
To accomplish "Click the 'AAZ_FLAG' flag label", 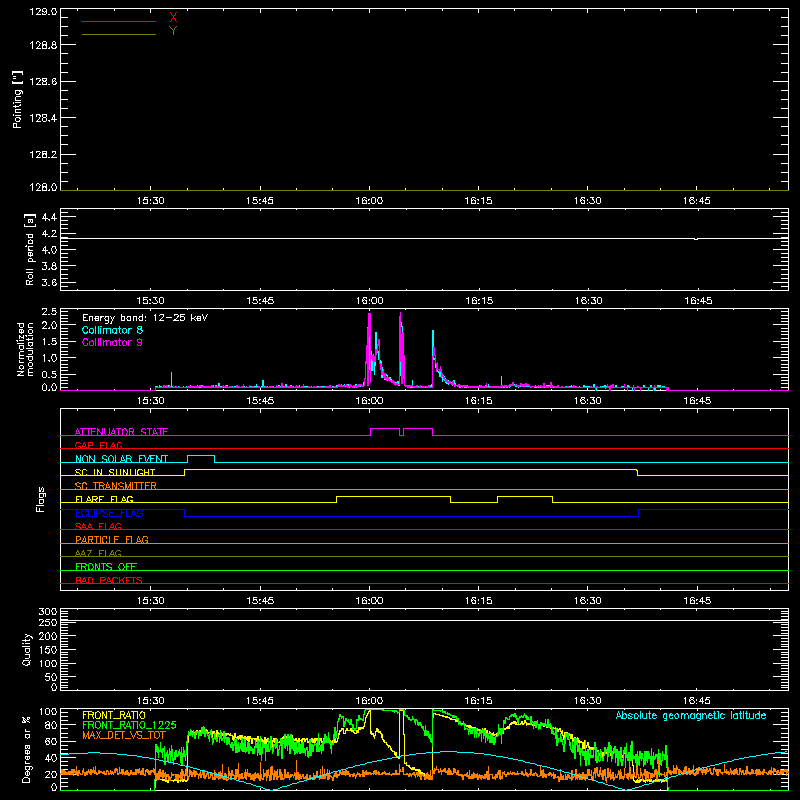I will pos(98,553).
